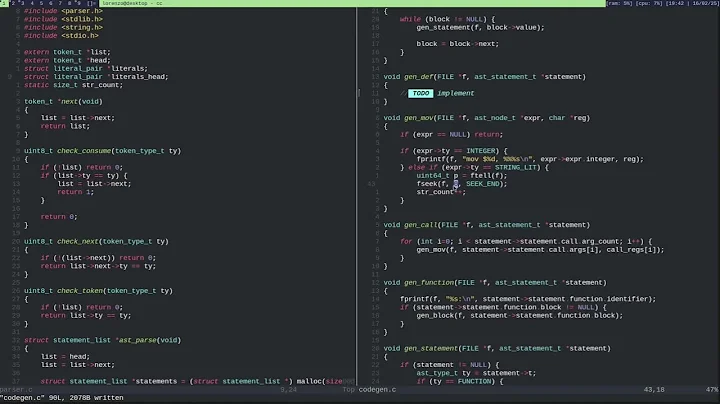Click 'return list;' in the next function
720x404 pixels.
[65, 126]
